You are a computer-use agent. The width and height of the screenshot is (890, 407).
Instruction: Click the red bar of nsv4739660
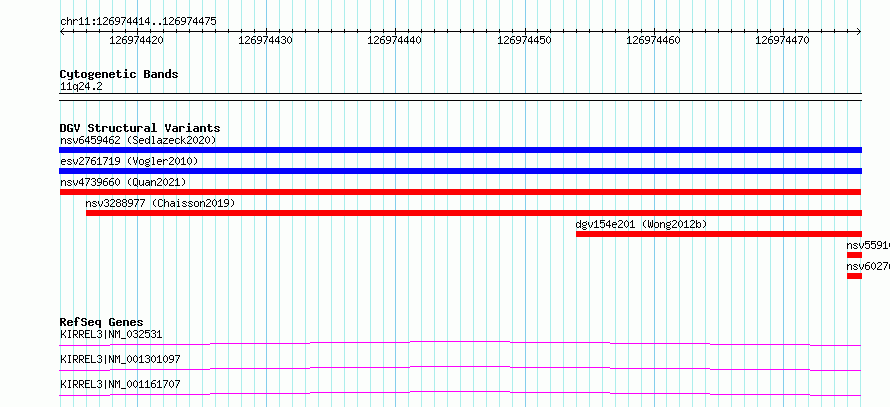pos(460,192)
